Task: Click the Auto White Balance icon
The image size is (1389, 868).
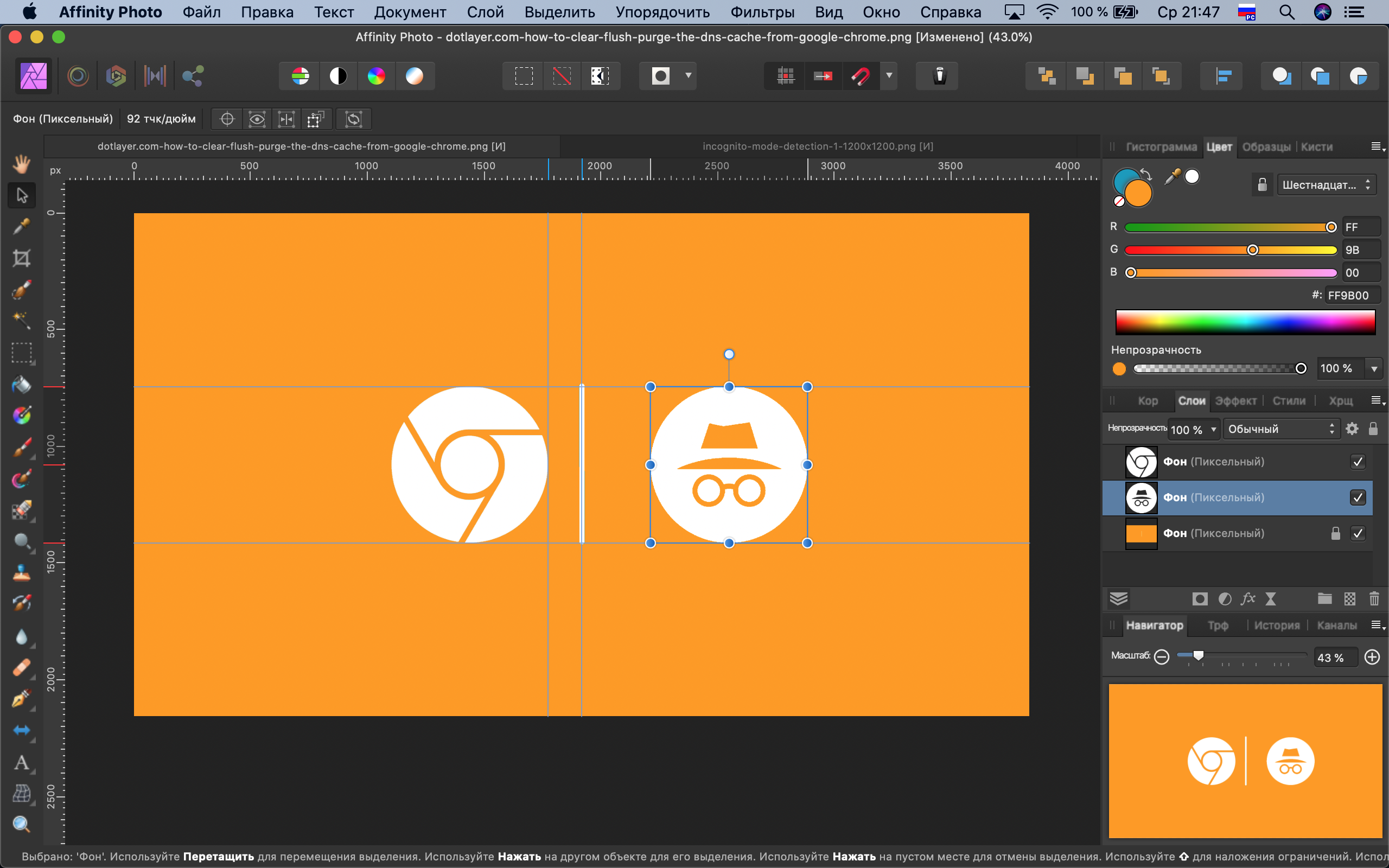Action: (415, 76)
